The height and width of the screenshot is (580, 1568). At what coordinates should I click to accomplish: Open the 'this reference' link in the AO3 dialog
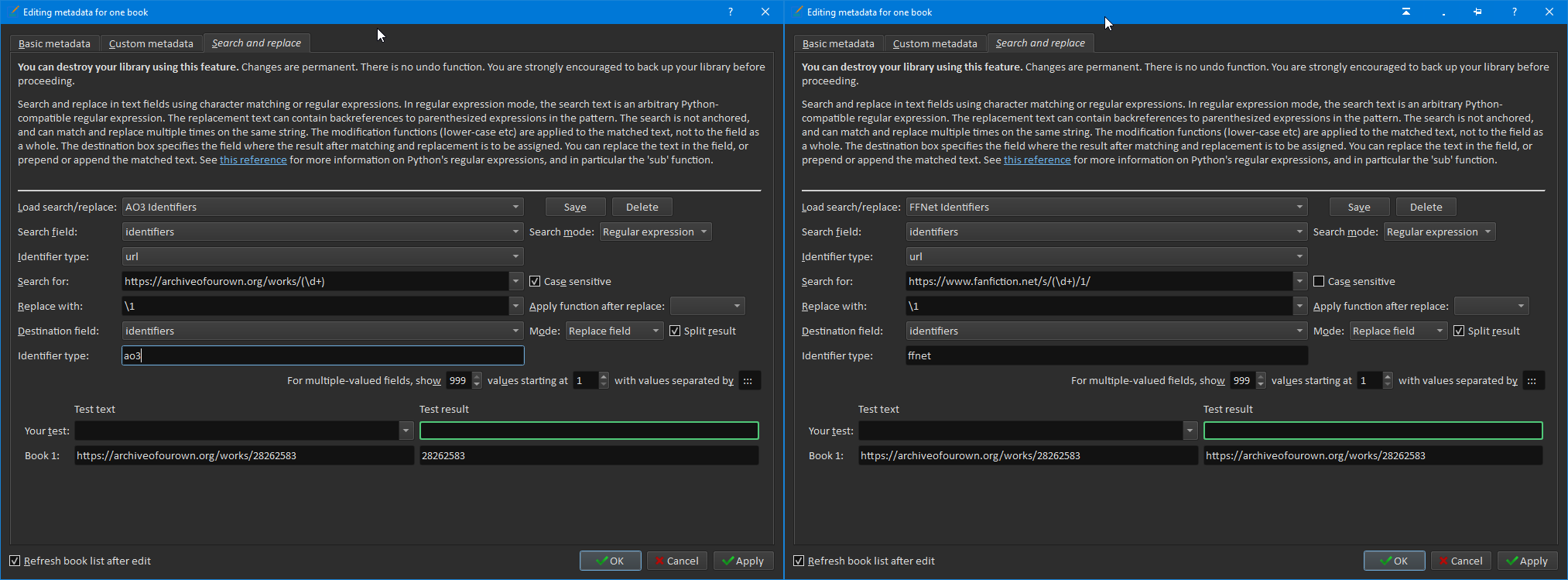[x=253, y=160]
